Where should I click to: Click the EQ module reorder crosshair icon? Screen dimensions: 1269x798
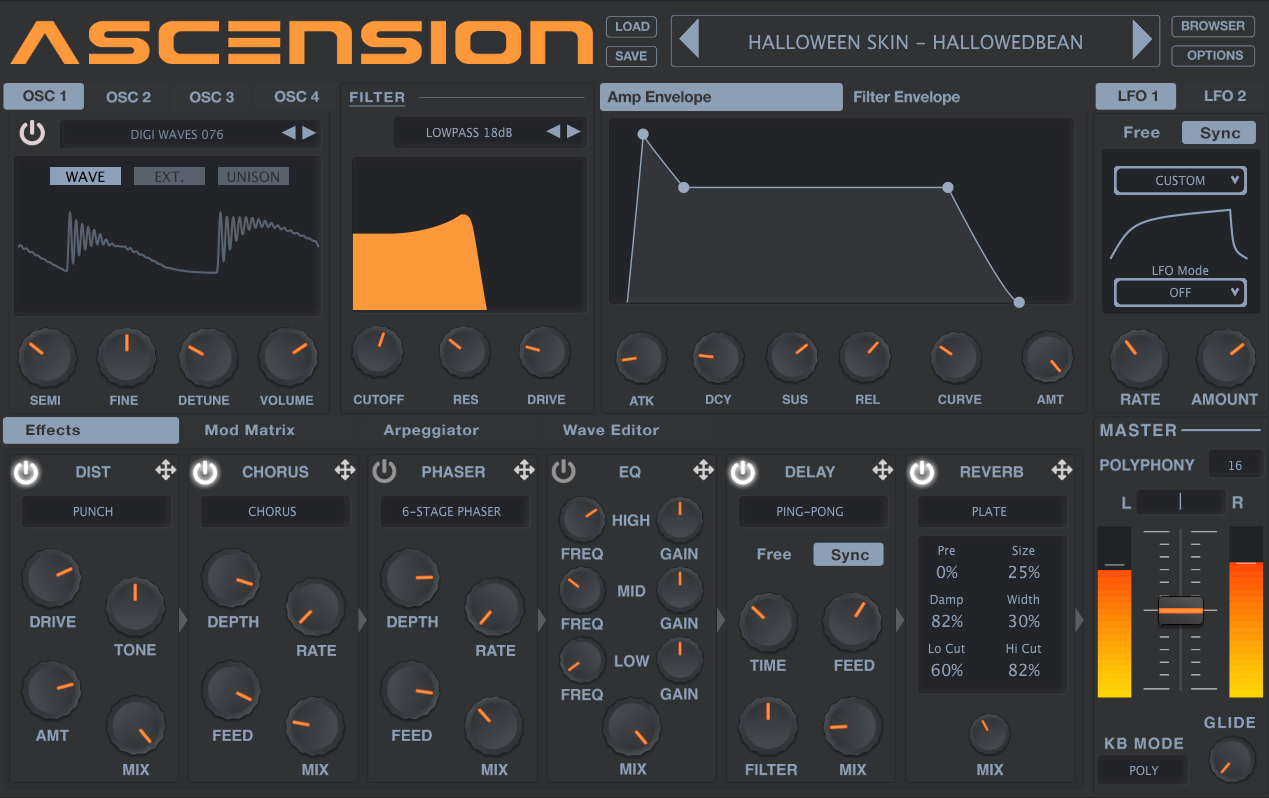pos(703,470)
